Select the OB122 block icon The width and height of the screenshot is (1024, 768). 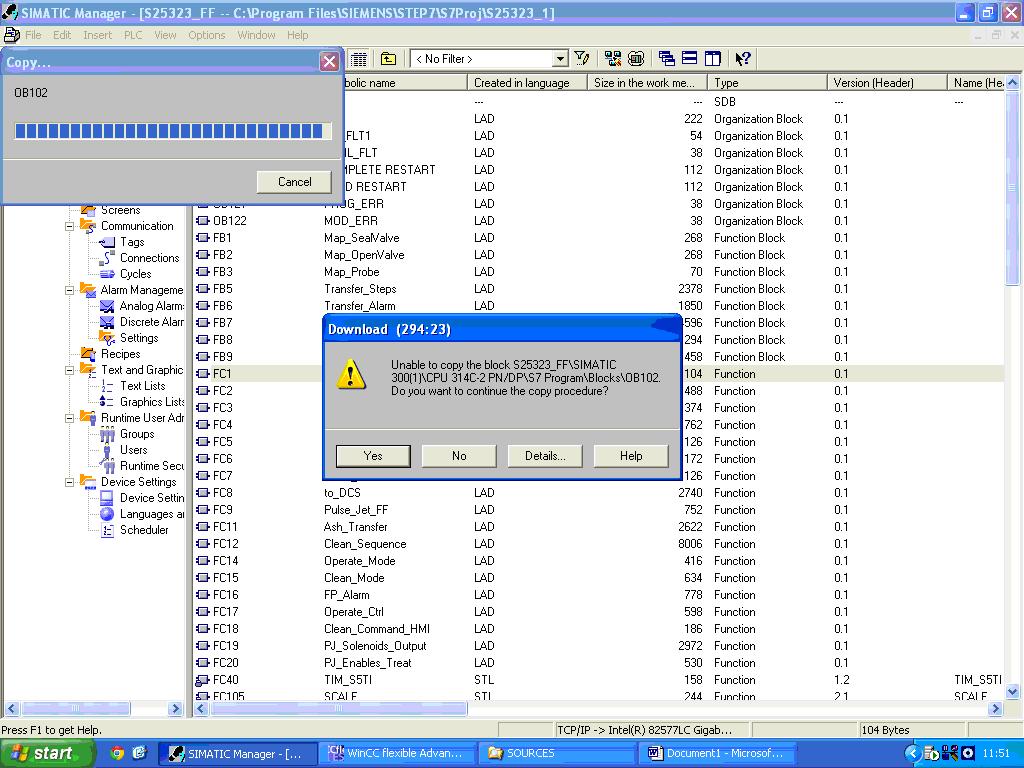click(x=203, y=221)
